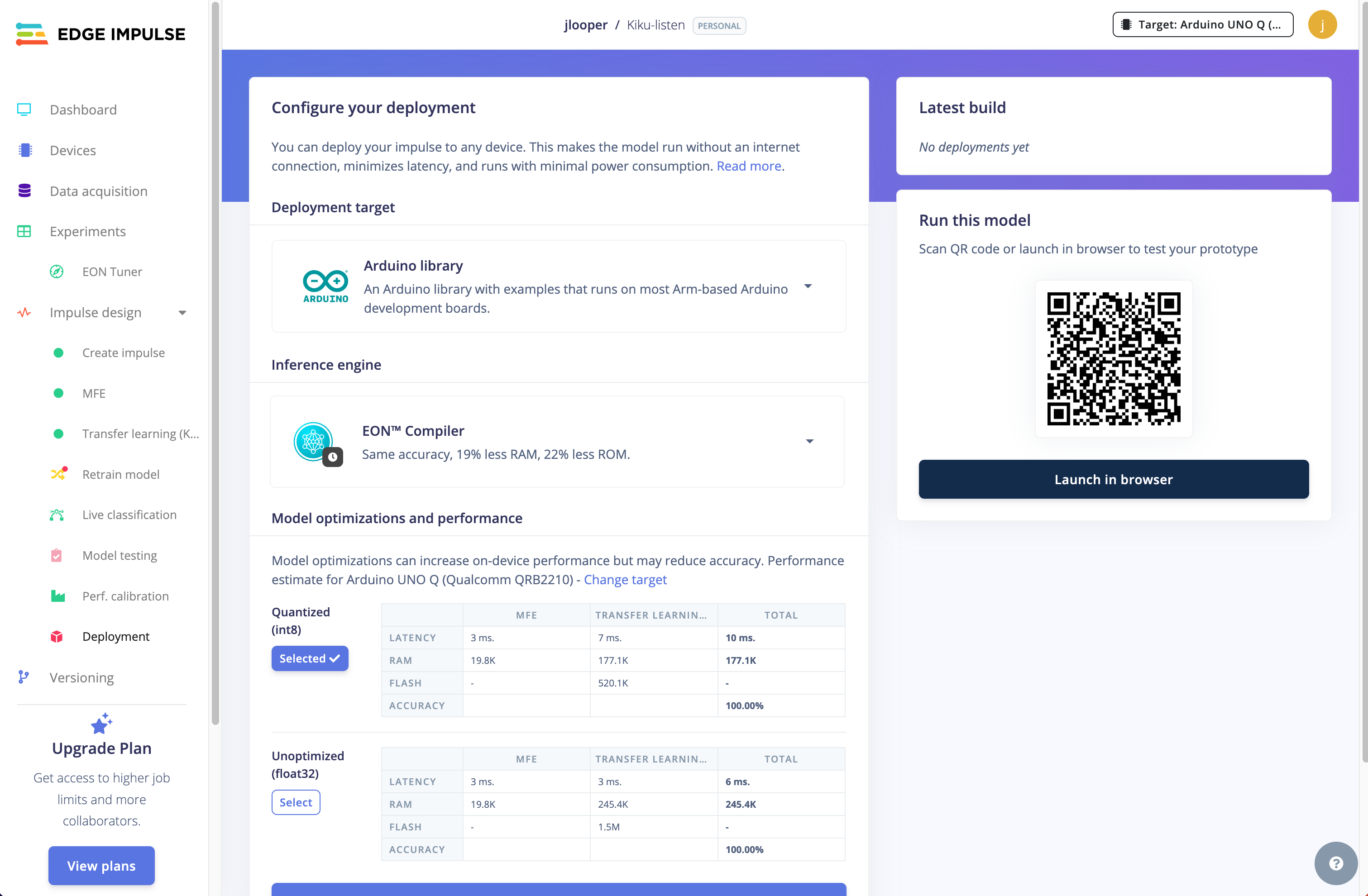Click the Experiments grid icon
The width and height of the screenshot is (1368, 896).
tap(24, 231)
